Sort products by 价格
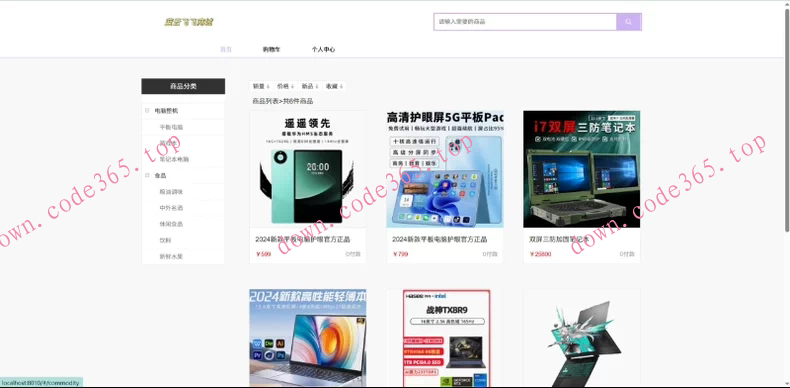This screenshot has height=388, width=790. pos(286,86)
